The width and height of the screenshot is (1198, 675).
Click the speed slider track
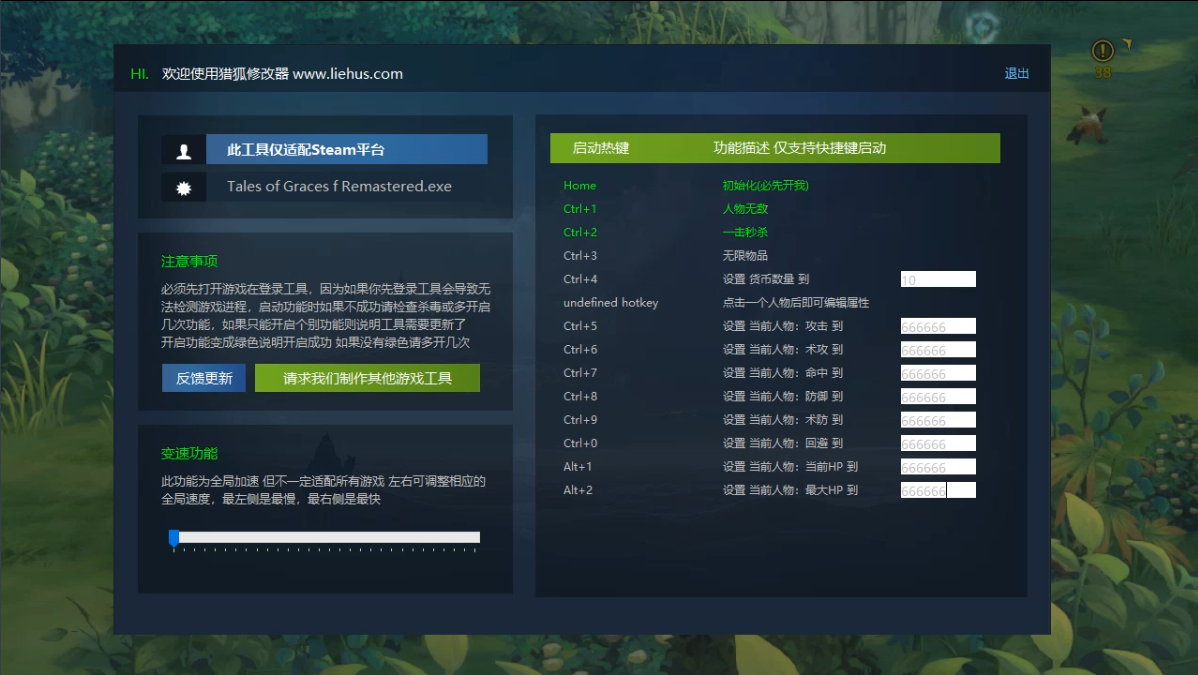point(325,537)
